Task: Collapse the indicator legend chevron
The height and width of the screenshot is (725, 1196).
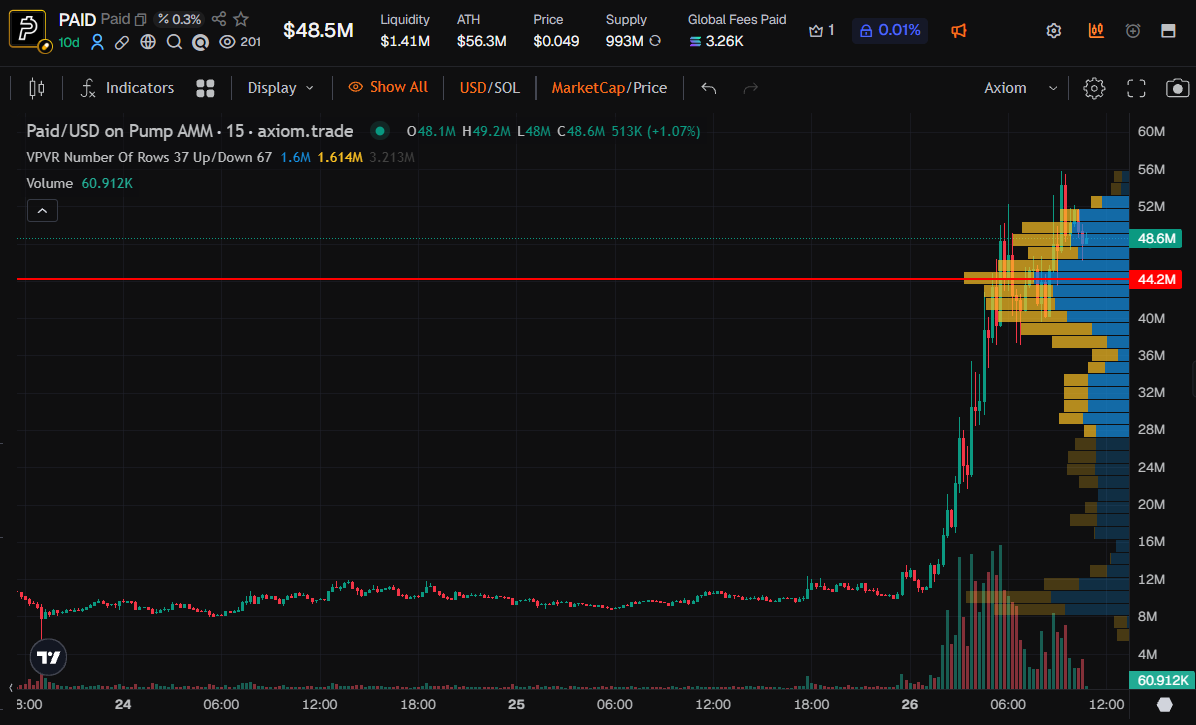Action: pyautogui.click(x=42, y=210)
